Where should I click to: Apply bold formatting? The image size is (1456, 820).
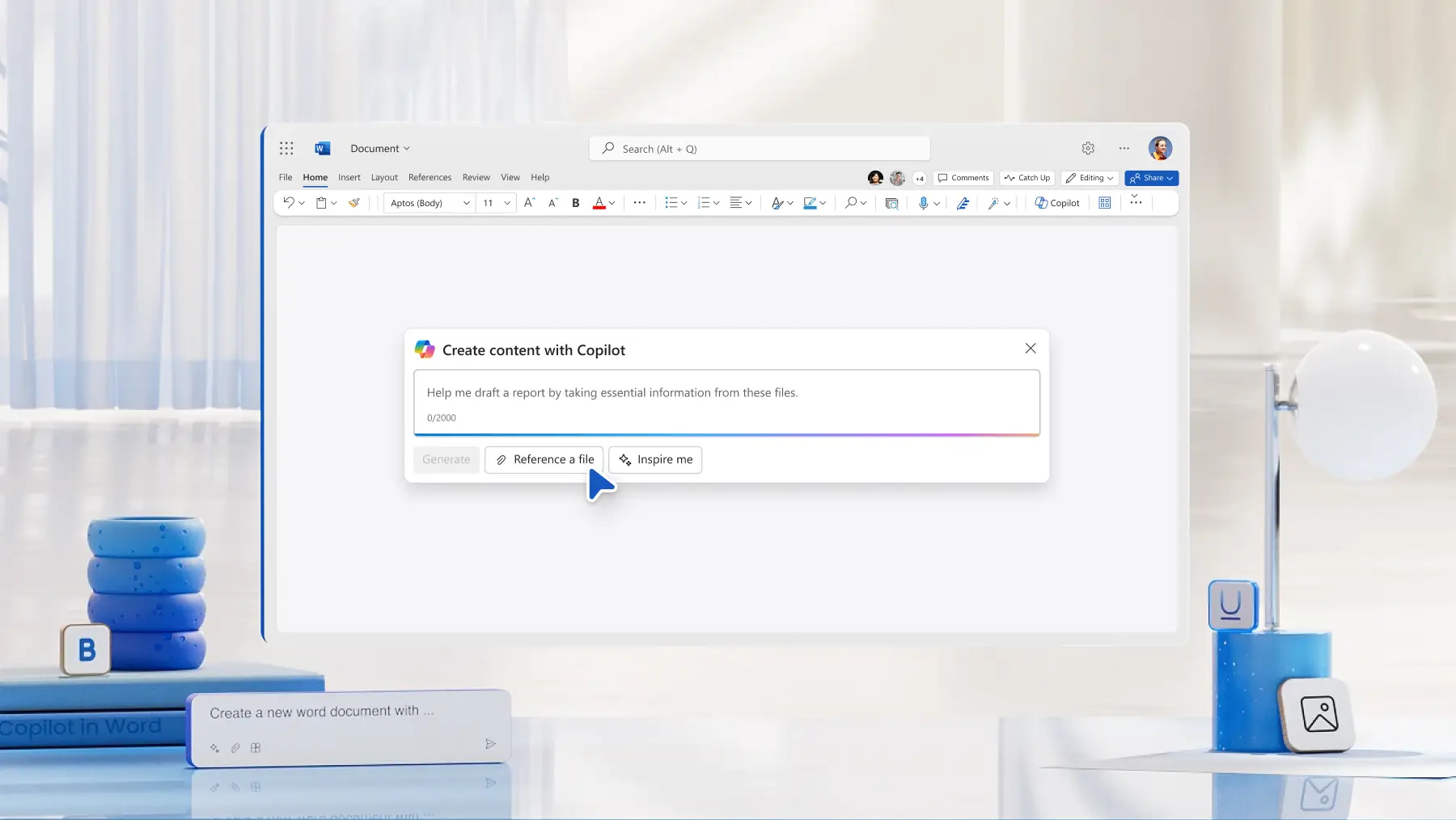click(575, 203)
